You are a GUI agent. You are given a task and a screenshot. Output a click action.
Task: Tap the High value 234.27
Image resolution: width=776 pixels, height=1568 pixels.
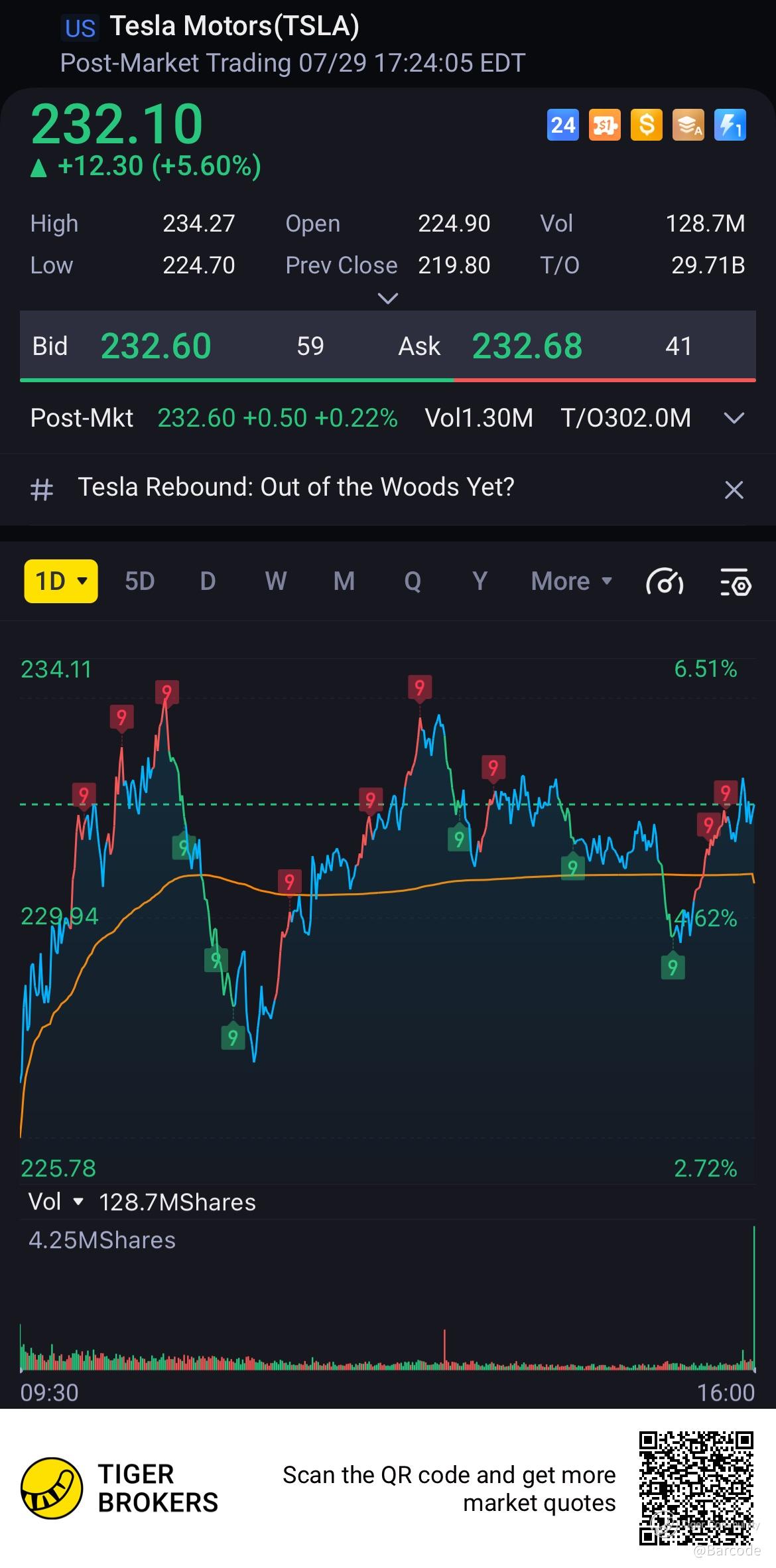click(x=199, y=224)
